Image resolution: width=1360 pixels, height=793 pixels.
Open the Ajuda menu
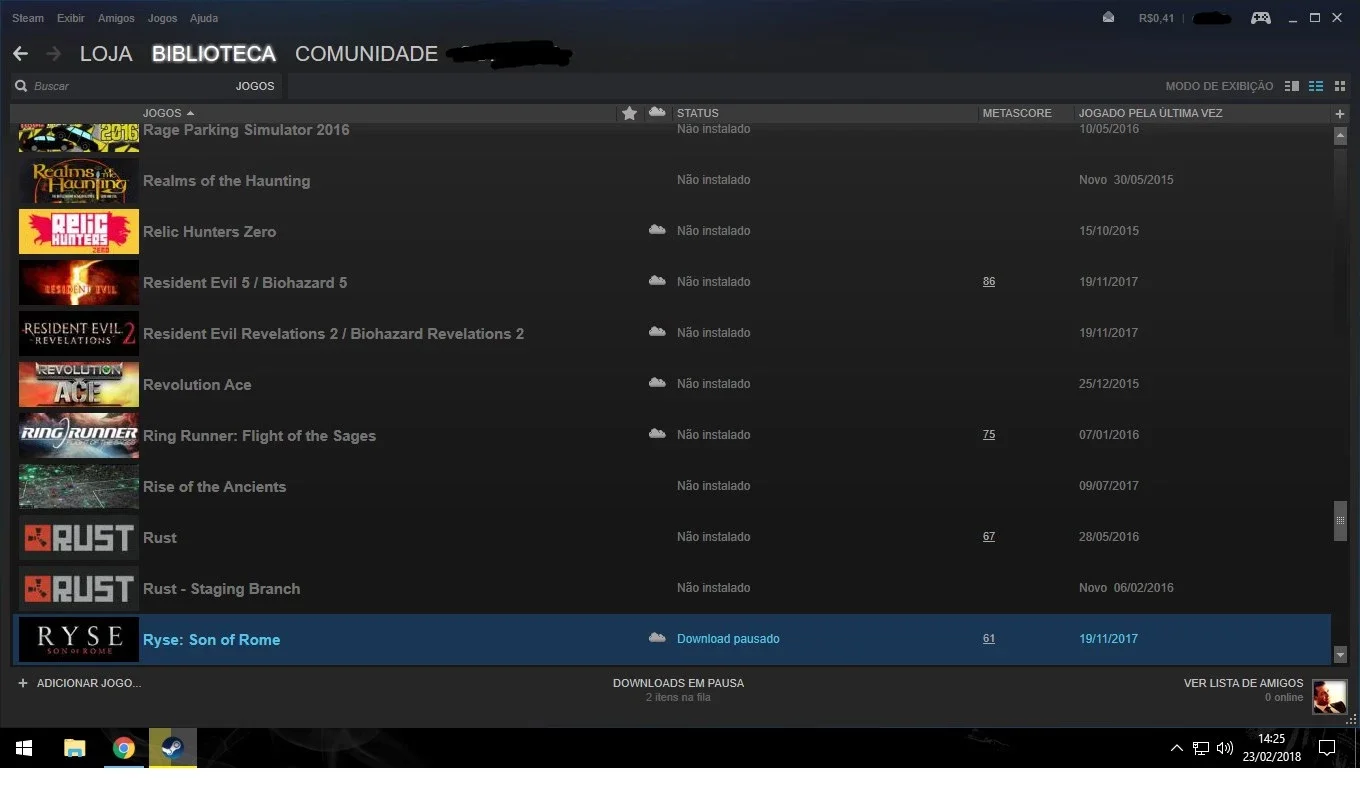(x=204, y=18)
